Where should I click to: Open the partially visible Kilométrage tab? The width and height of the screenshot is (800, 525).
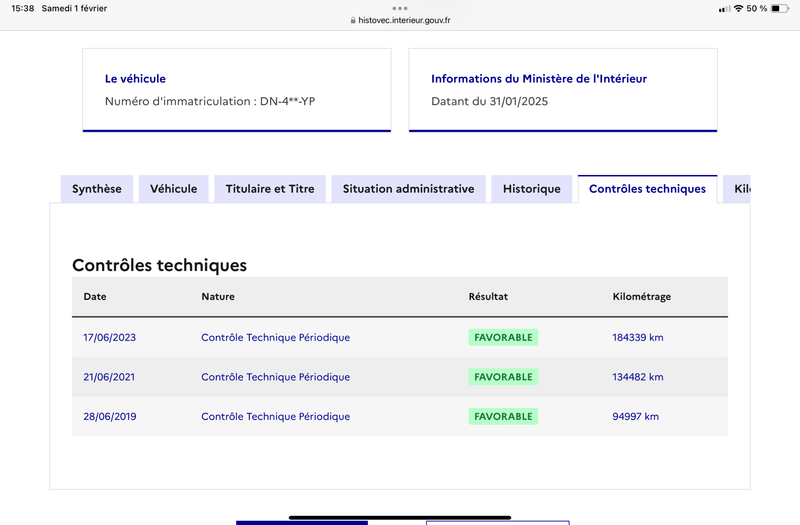[x=737, y=189]
